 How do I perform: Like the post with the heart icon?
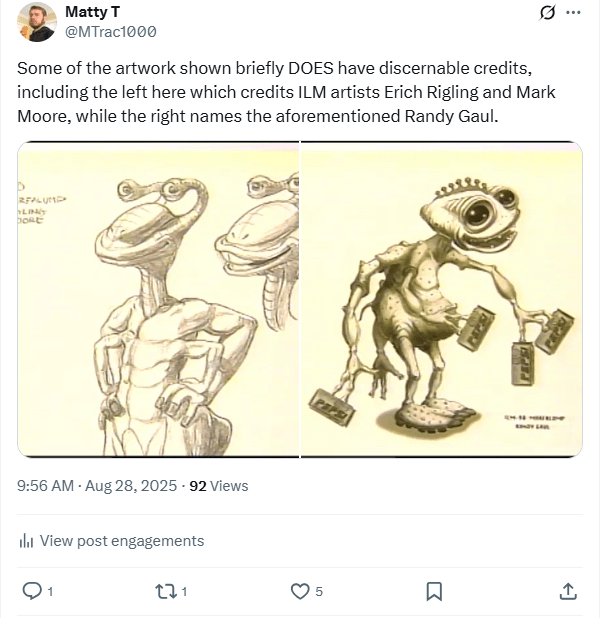point(298,591)
